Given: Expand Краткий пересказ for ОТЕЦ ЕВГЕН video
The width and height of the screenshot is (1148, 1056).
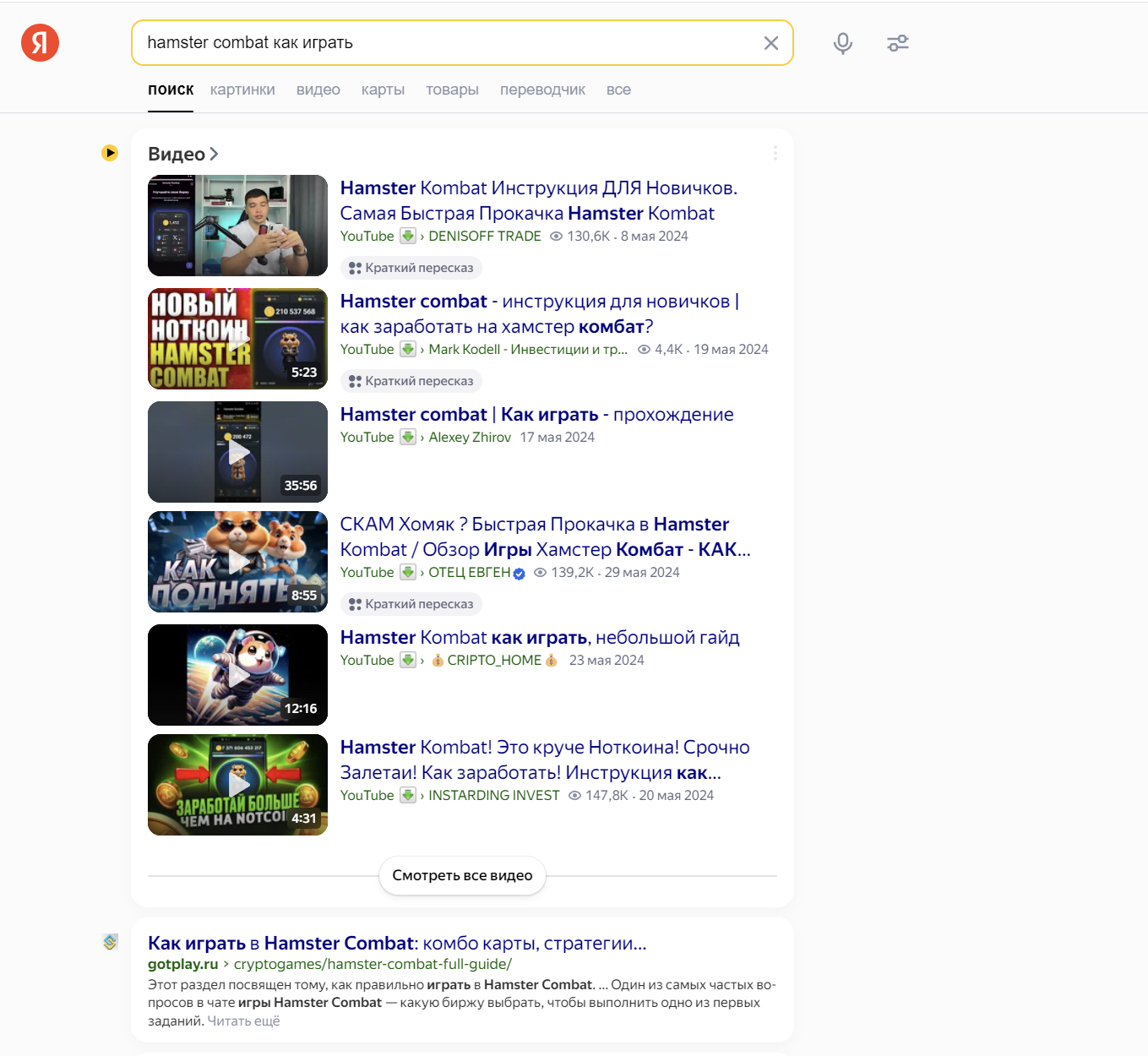Looking at the screenshot, I should point(411,604).
